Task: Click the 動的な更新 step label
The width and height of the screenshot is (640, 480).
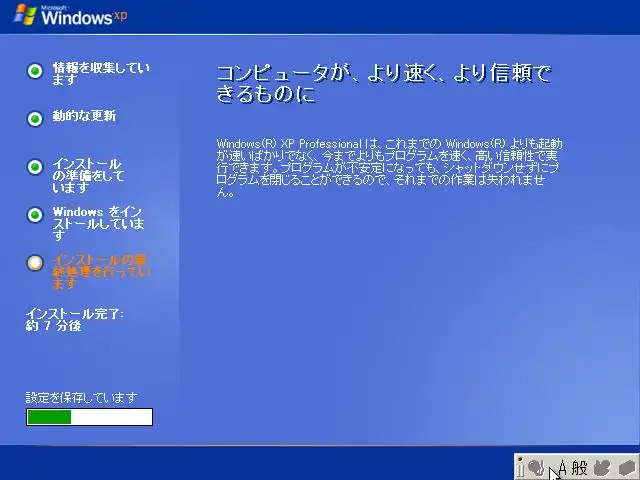Action: coord(84,116)
